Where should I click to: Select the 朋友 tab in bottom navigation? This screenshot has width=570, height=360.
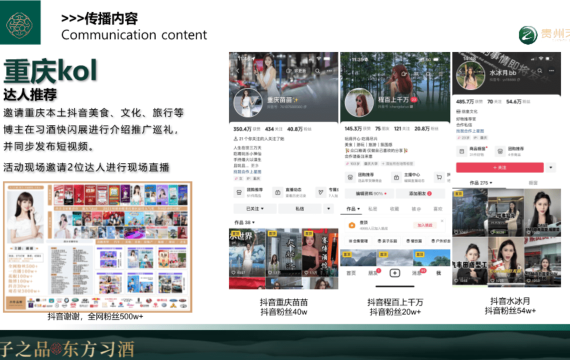[373, 273]
